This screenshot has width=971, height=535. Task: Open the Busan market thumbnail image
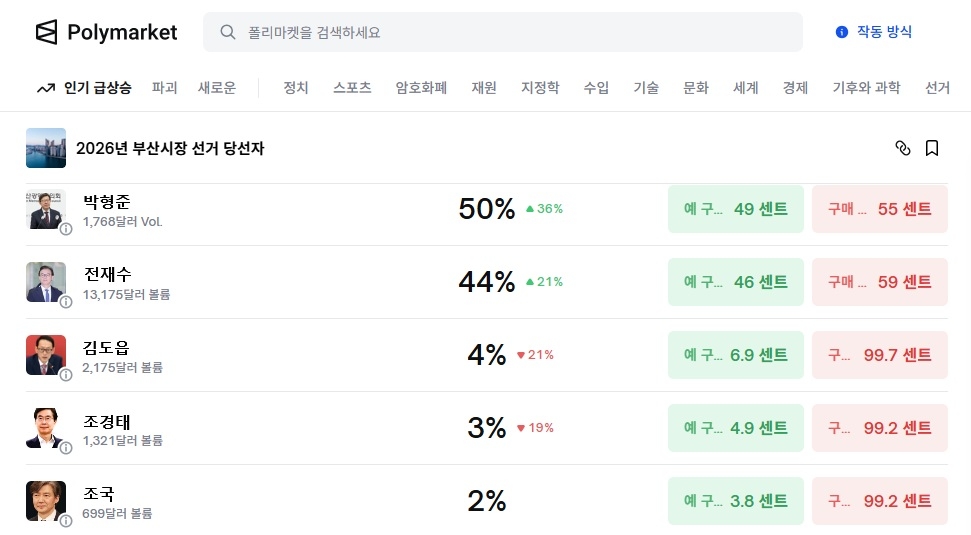pyautogui.click(x=46, y=148)
